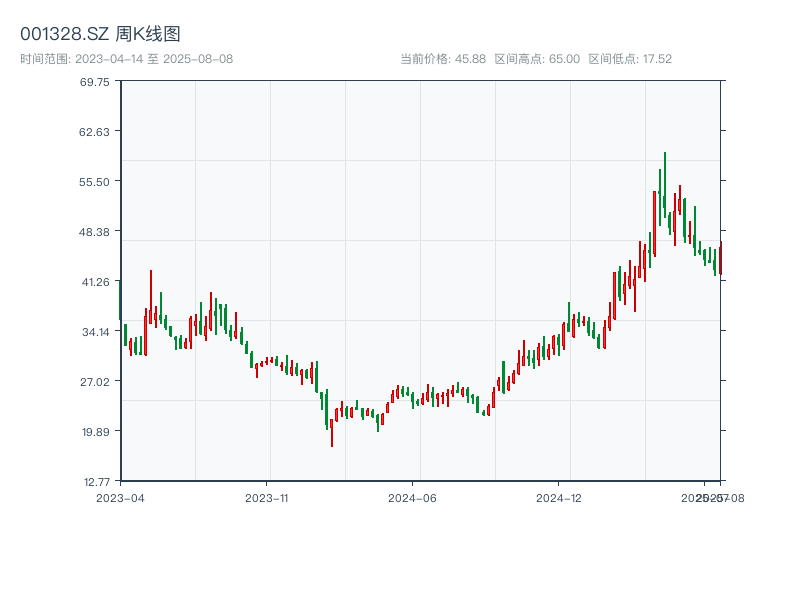Click the y-axis label 69.75
Screen dimensions: 800x600
click(94, 82)
